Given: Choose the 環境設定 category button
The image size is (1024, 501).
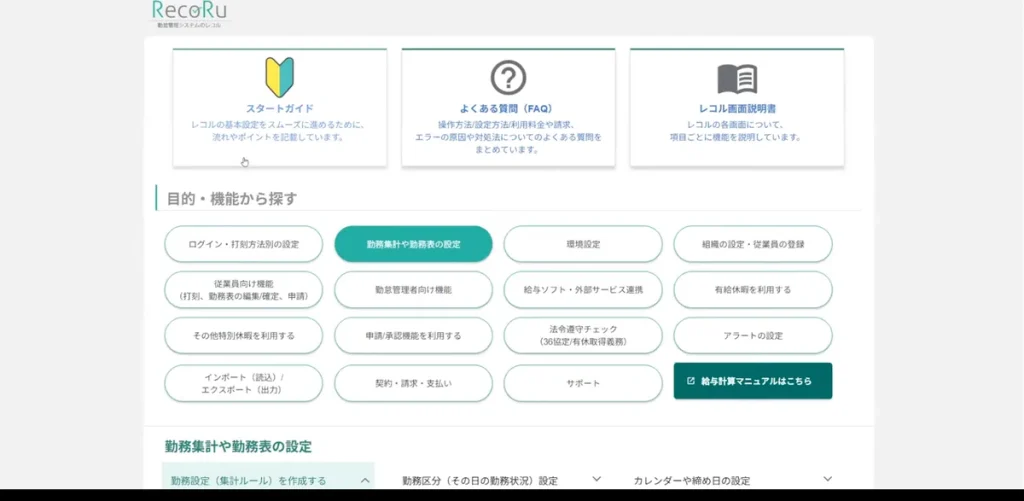Looking at the screenshot, I should tap(582, 244).
